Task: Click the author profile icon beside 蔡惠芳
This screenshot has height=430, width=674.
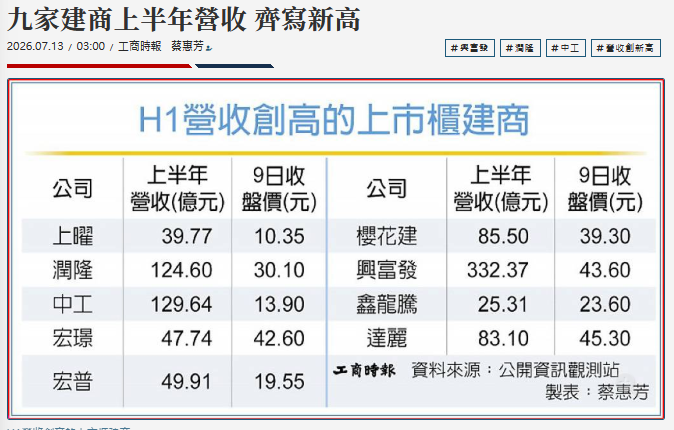Action: 209,48
